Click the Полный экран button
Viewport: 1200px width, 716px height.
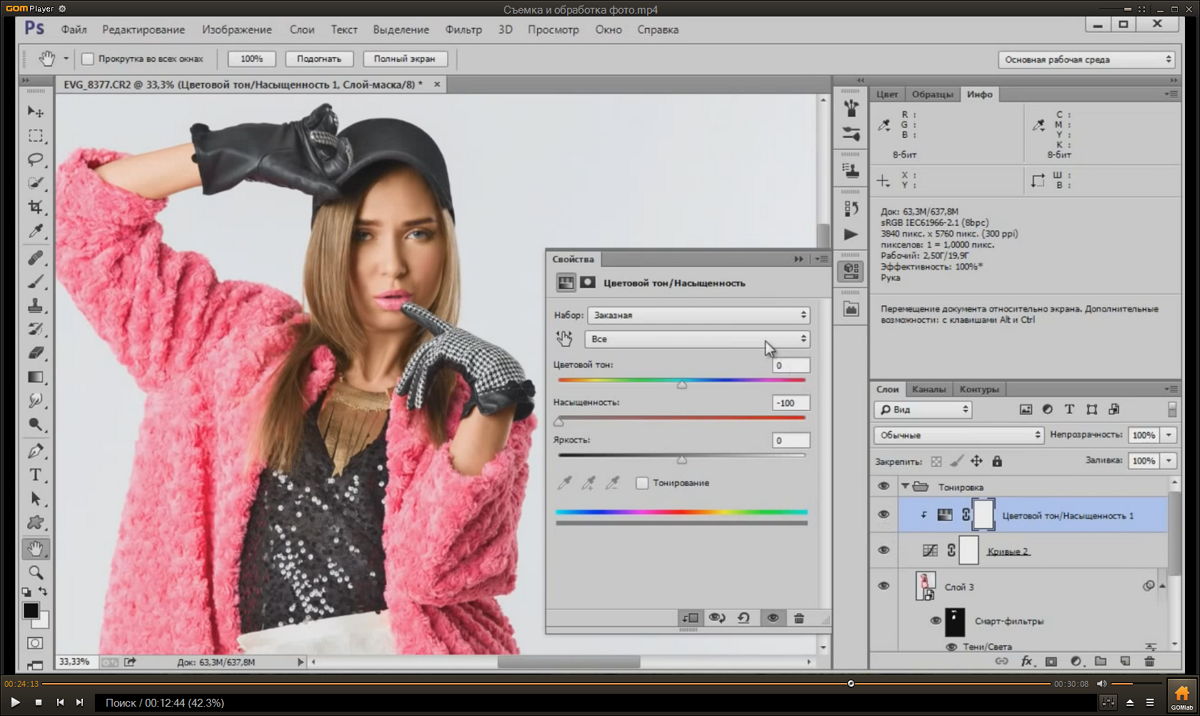point(404,59)
